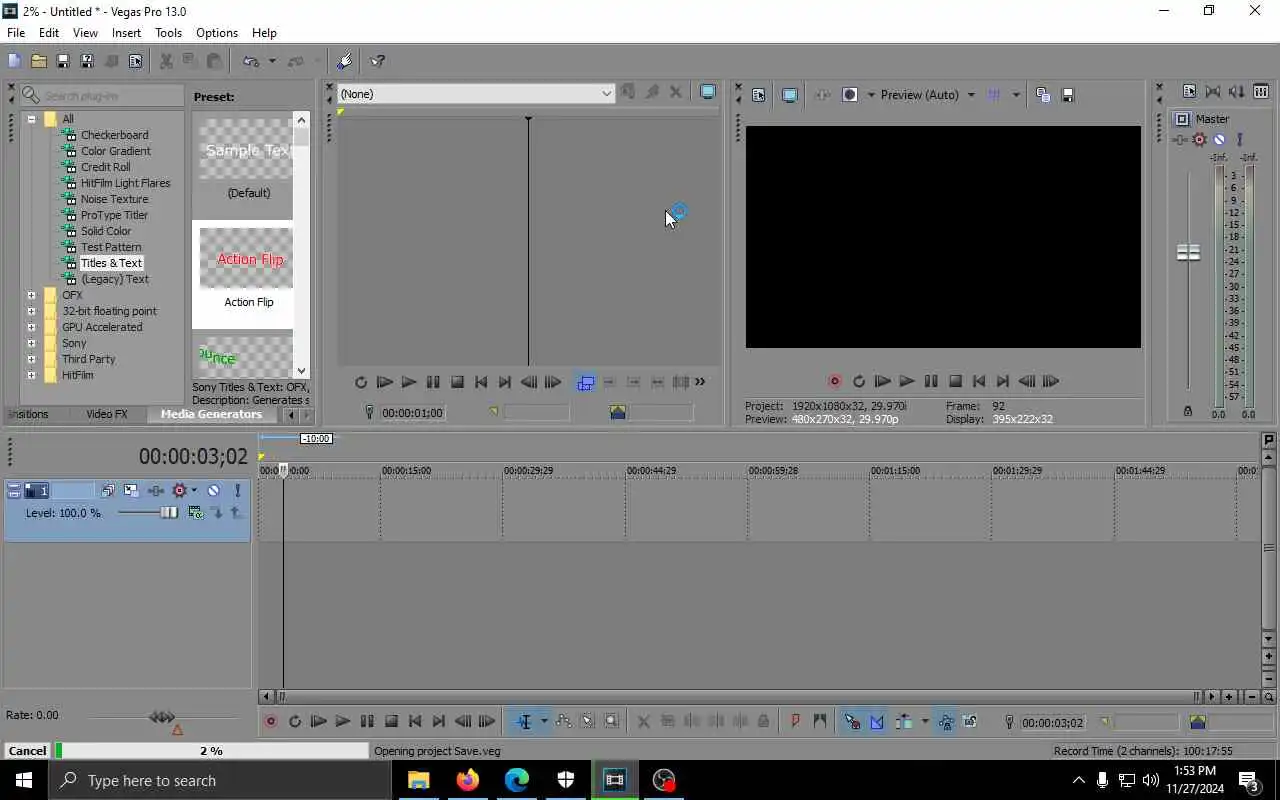Collapse the All plug-ins folder
Screen dimensions: 1280x800
pos(31,119)
